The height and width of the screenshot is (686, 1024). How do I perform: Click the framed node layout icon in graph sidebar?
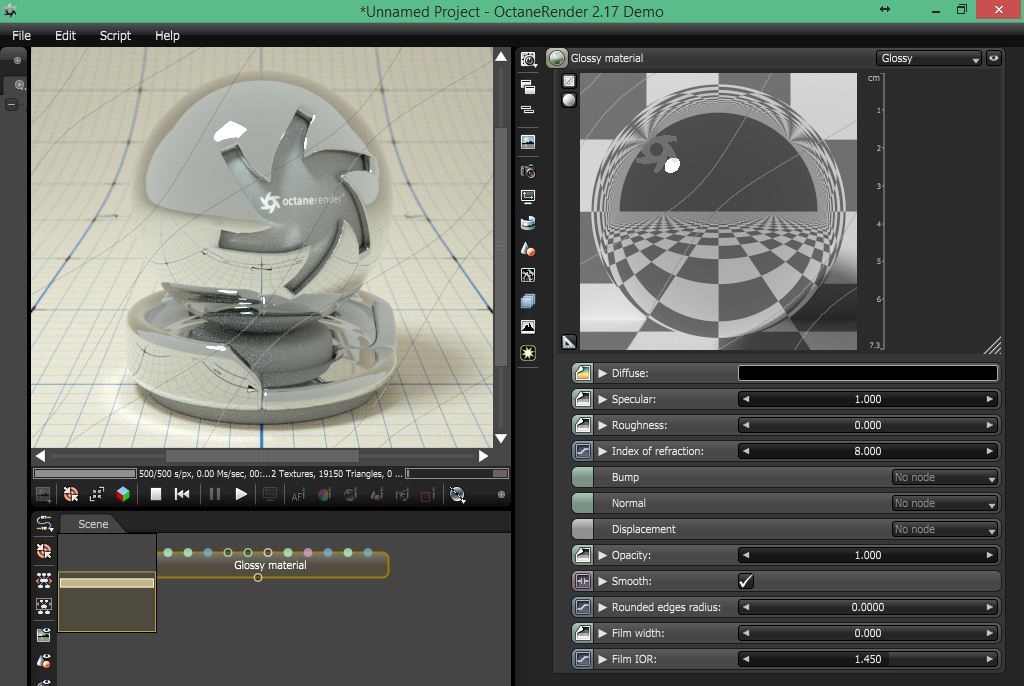(x=44, y=606)
